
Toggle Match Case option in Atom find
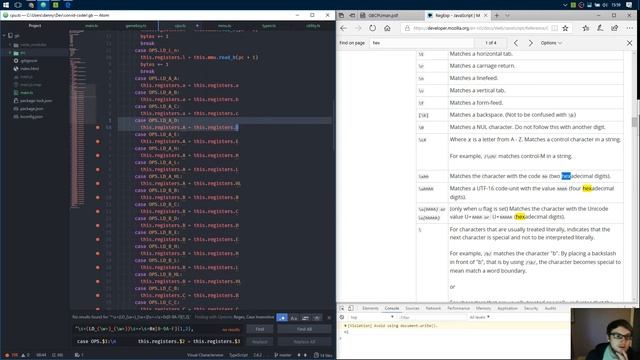pyautogui.click(x=293, y=318)
